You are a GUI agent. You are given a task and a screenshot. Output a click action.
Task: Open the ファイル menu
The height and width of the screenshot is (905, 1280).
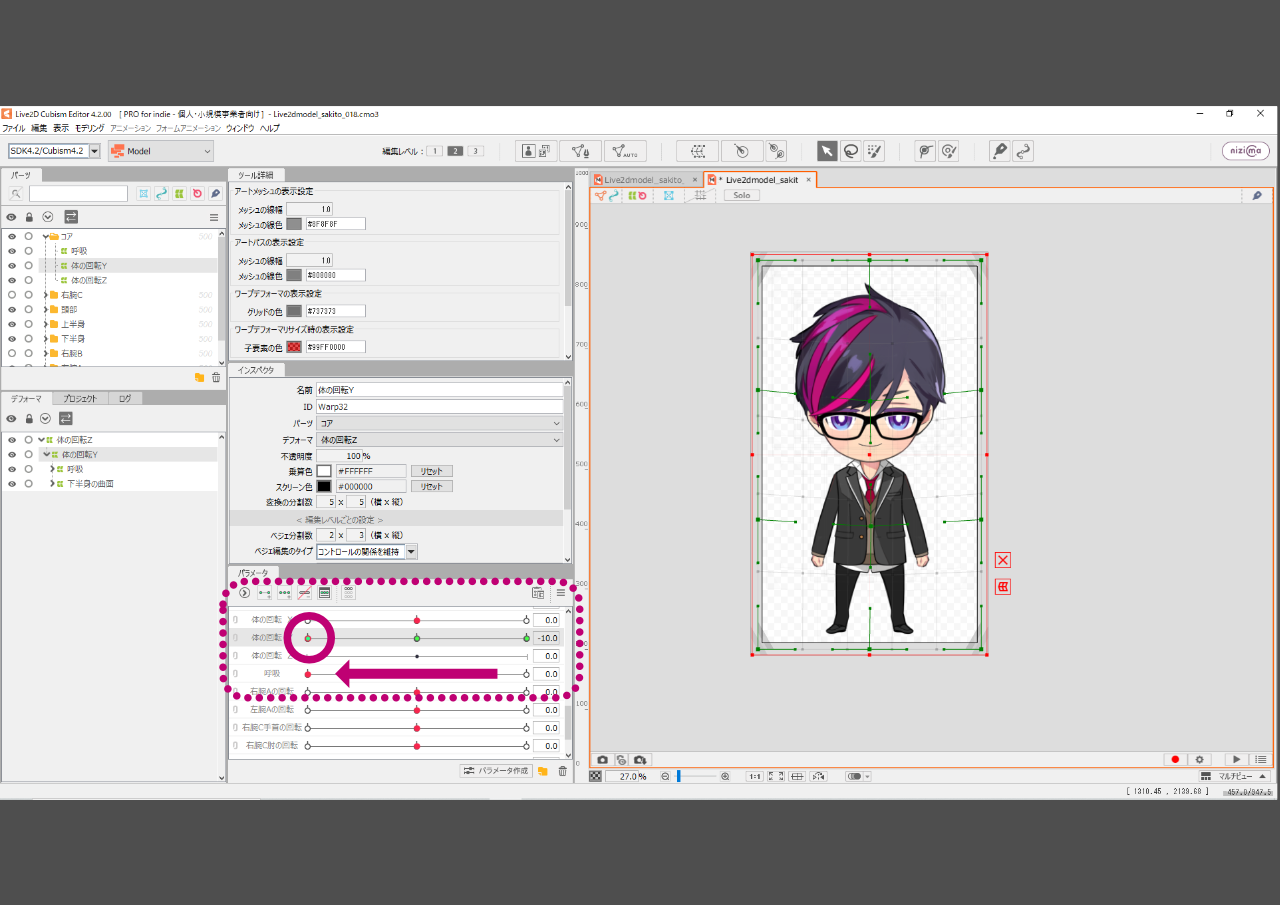pos(14,128)
